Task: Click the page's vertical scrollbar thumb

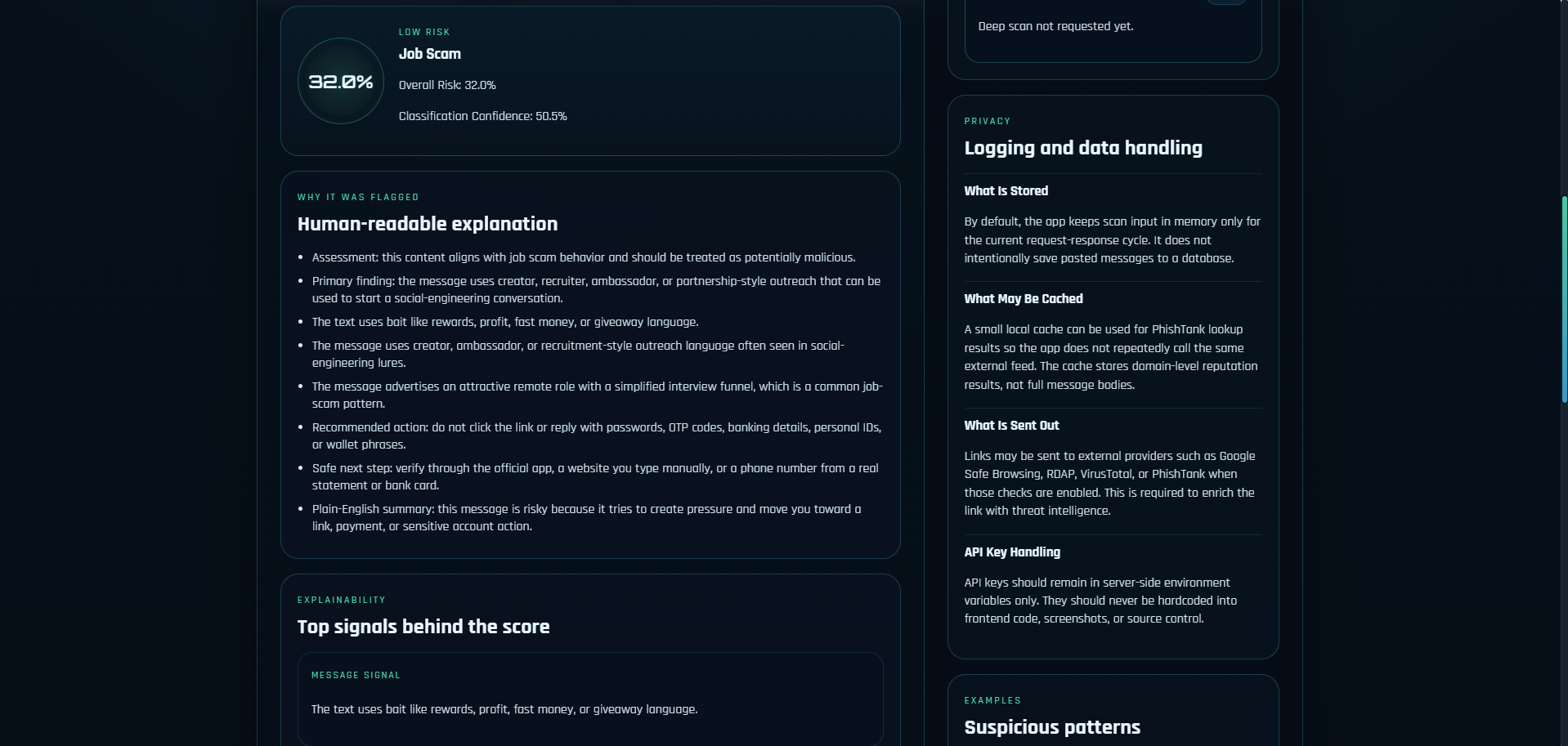Action: [1564, 299]
